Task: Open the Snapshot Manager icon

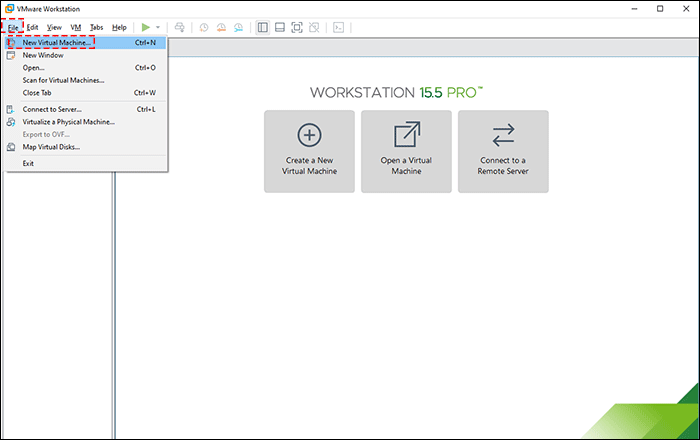Action: [238, 28]
